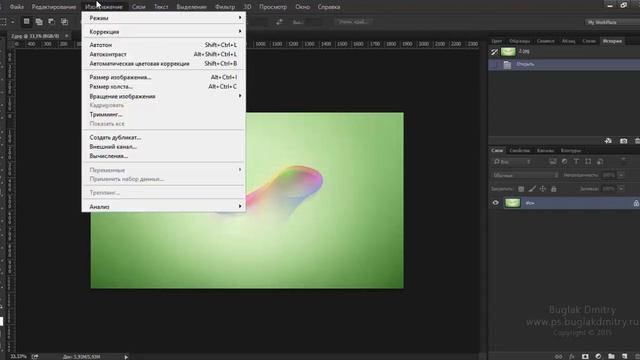The width and height of the screenshot is (640, 360).
Task: Choose Автотон from the menu
Action: pyautogui.click(x=164, y=45)
